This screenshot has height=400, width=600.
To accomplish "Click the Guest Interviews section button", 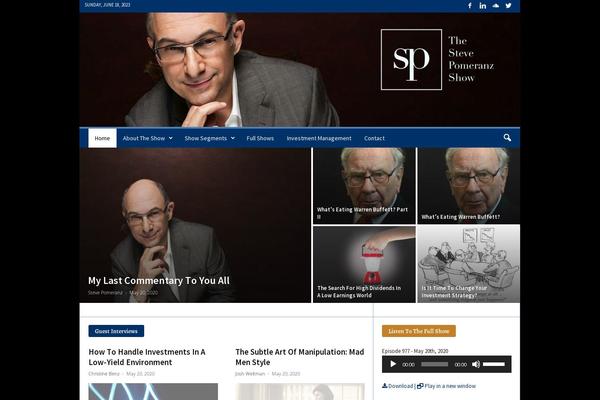I will pyautogui.click(x=116, y=331).
